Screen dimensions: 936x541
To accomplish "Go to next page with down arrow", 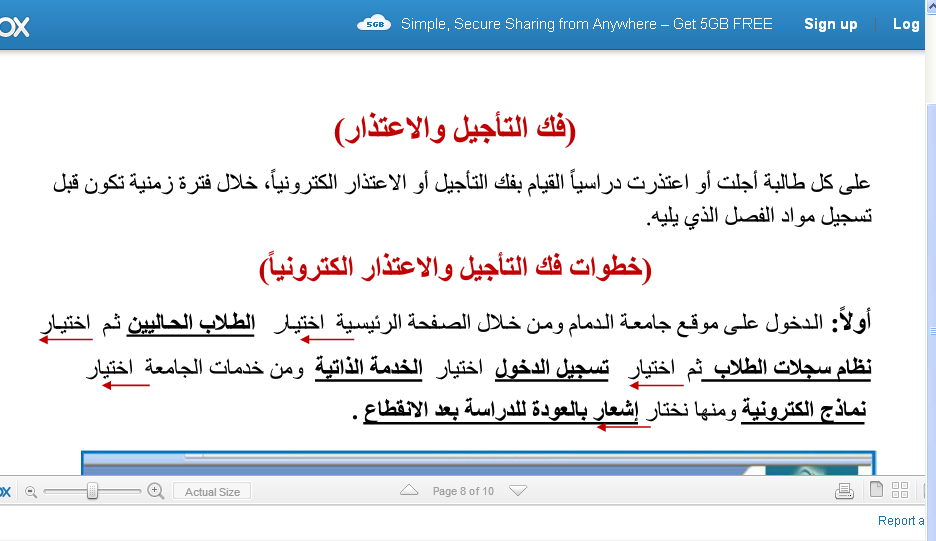I will [x=518, y=491].
